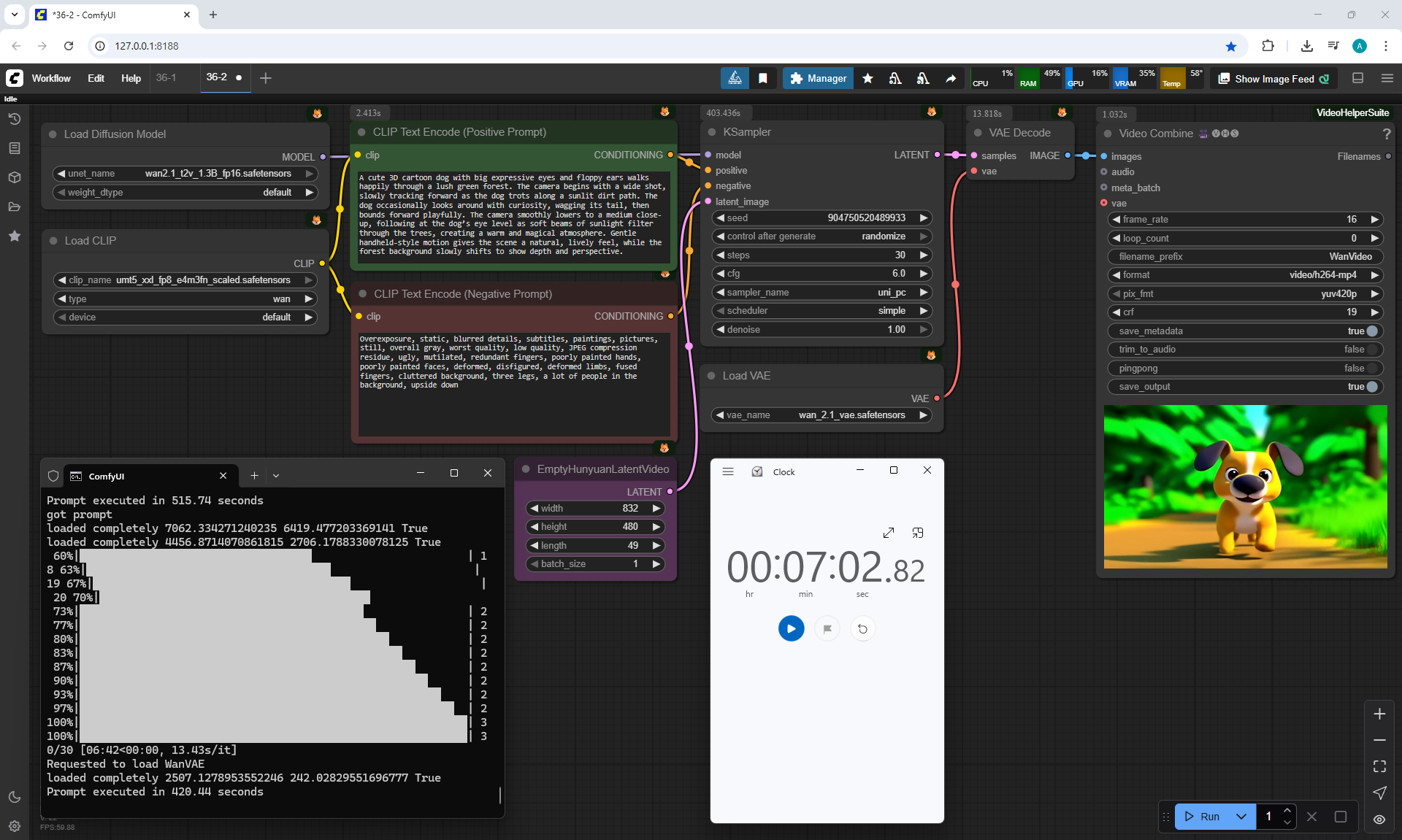The image size is (1402, 840).
Task: Click the share arrow icon in toolbar
Action: 951,79
